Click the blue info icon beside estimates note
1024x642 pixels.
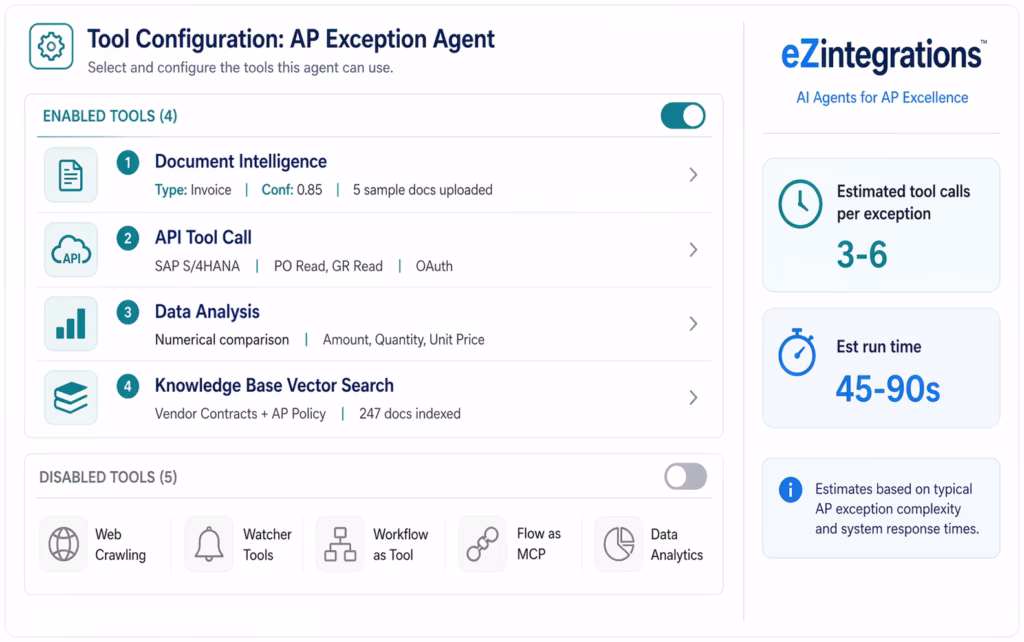(x=790, y=489)
